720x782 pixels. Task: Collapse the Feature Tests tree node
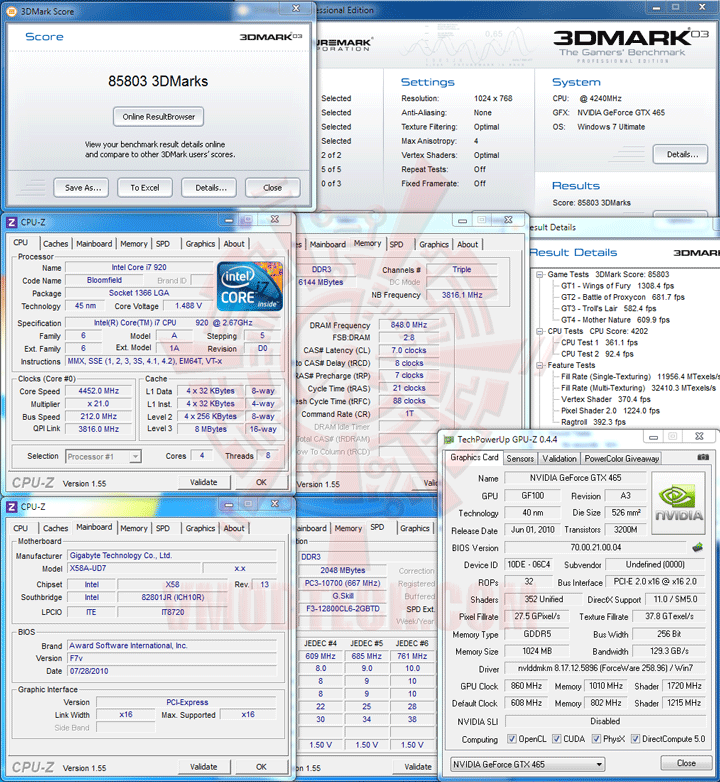540,365
